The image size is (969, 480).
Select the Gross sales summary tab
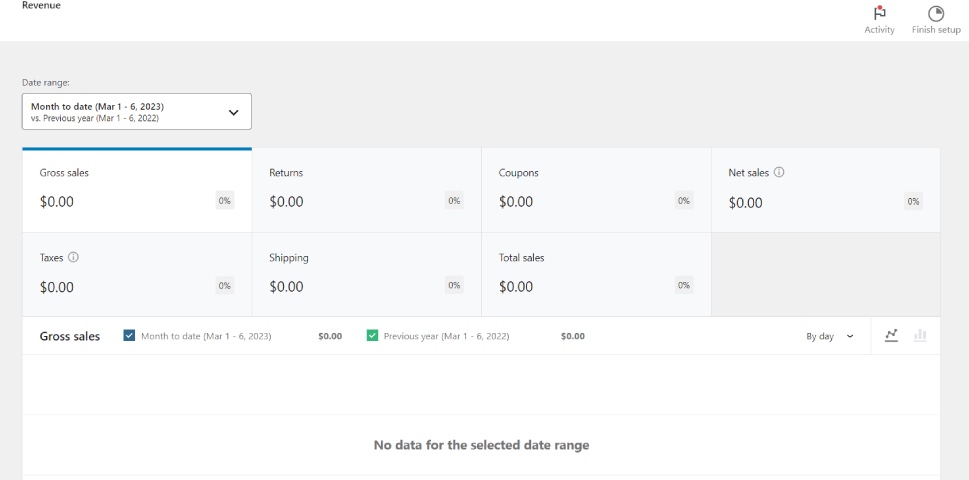[x=137, y=190]
